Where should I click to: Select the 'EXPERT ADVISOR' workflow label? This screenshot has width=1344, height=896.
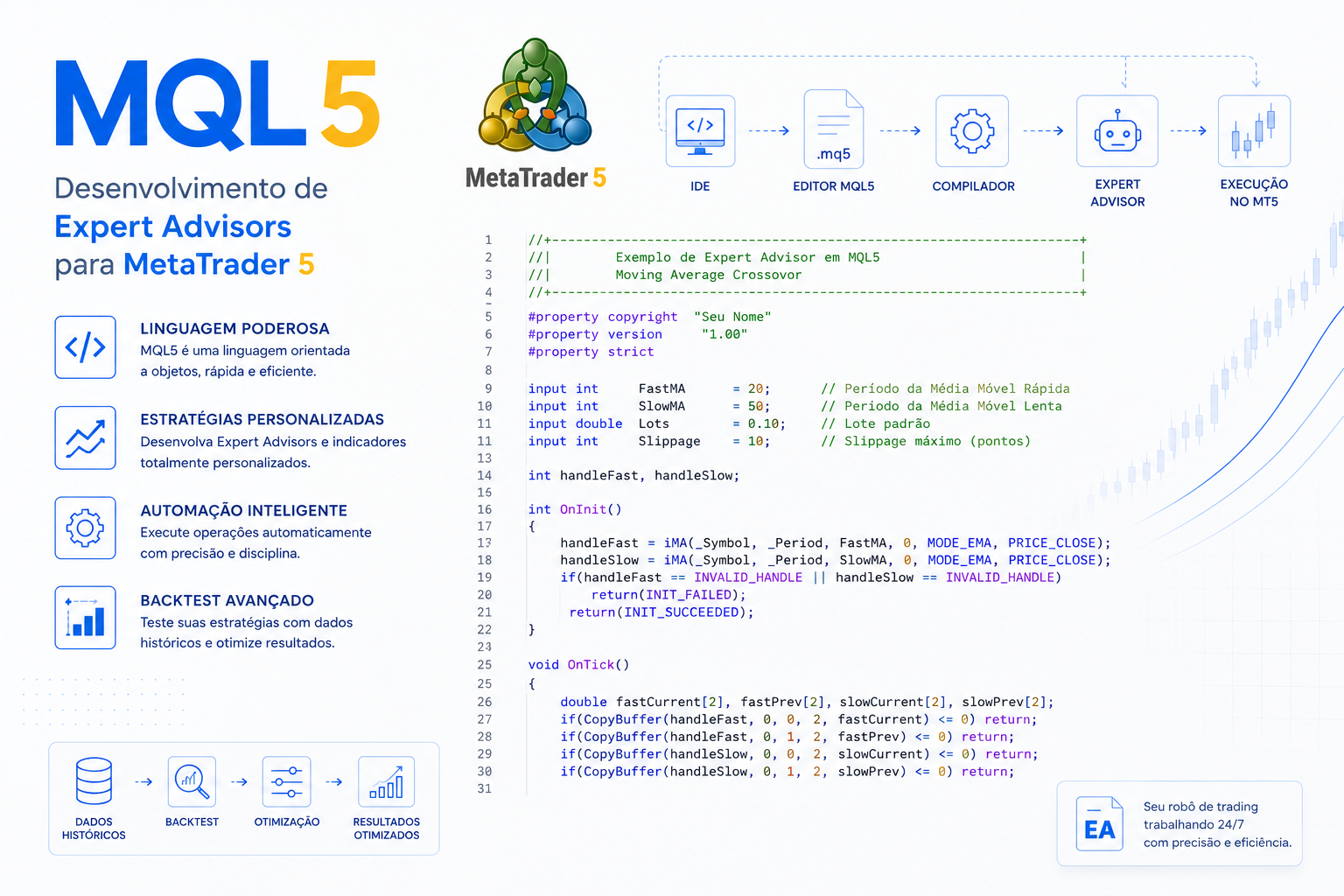click(x=1117, y=193)
